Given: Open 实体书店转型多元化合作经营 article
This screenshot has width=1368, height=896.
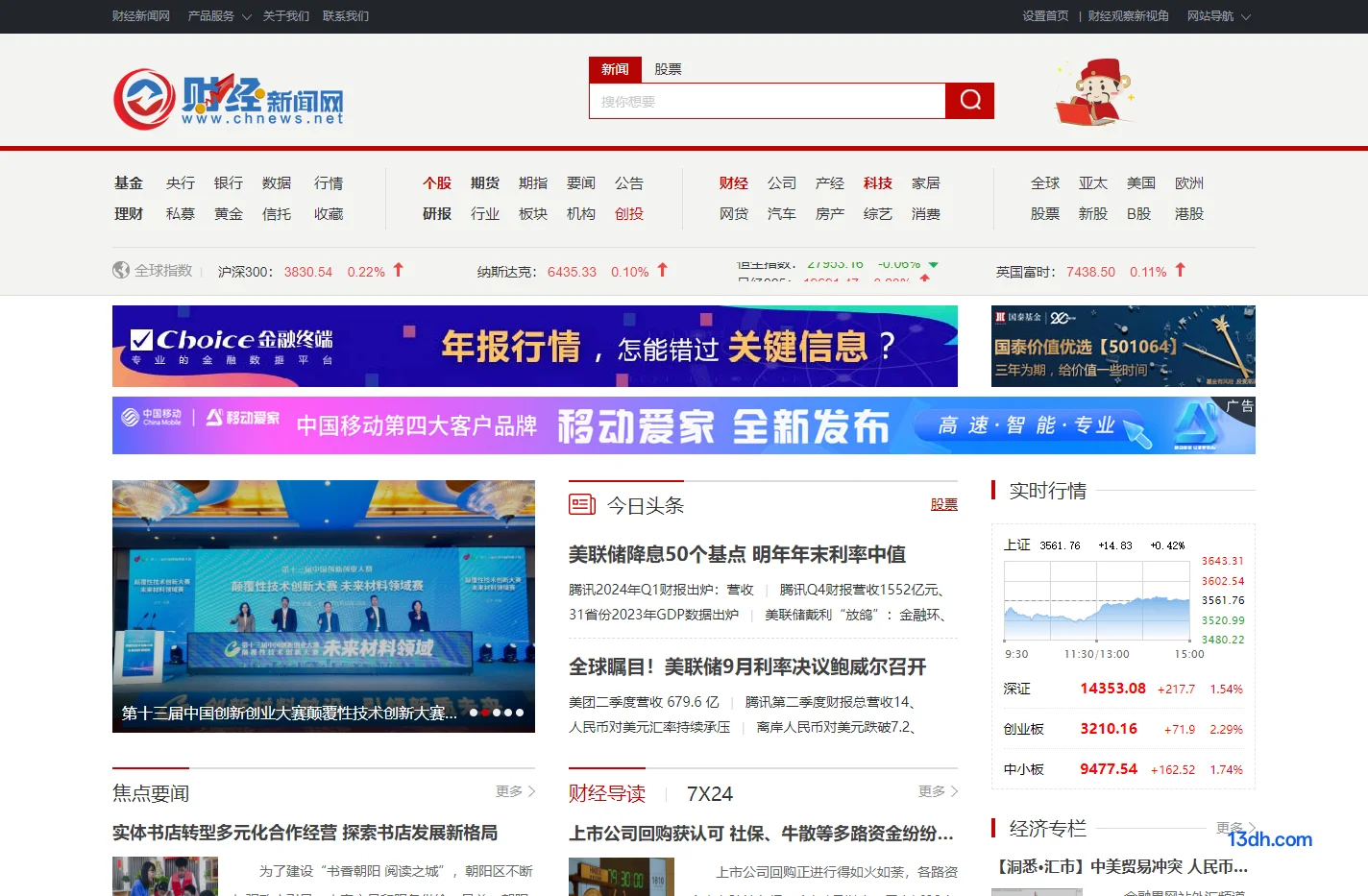Looking at the screenshot, I should (x=305, y=833).
